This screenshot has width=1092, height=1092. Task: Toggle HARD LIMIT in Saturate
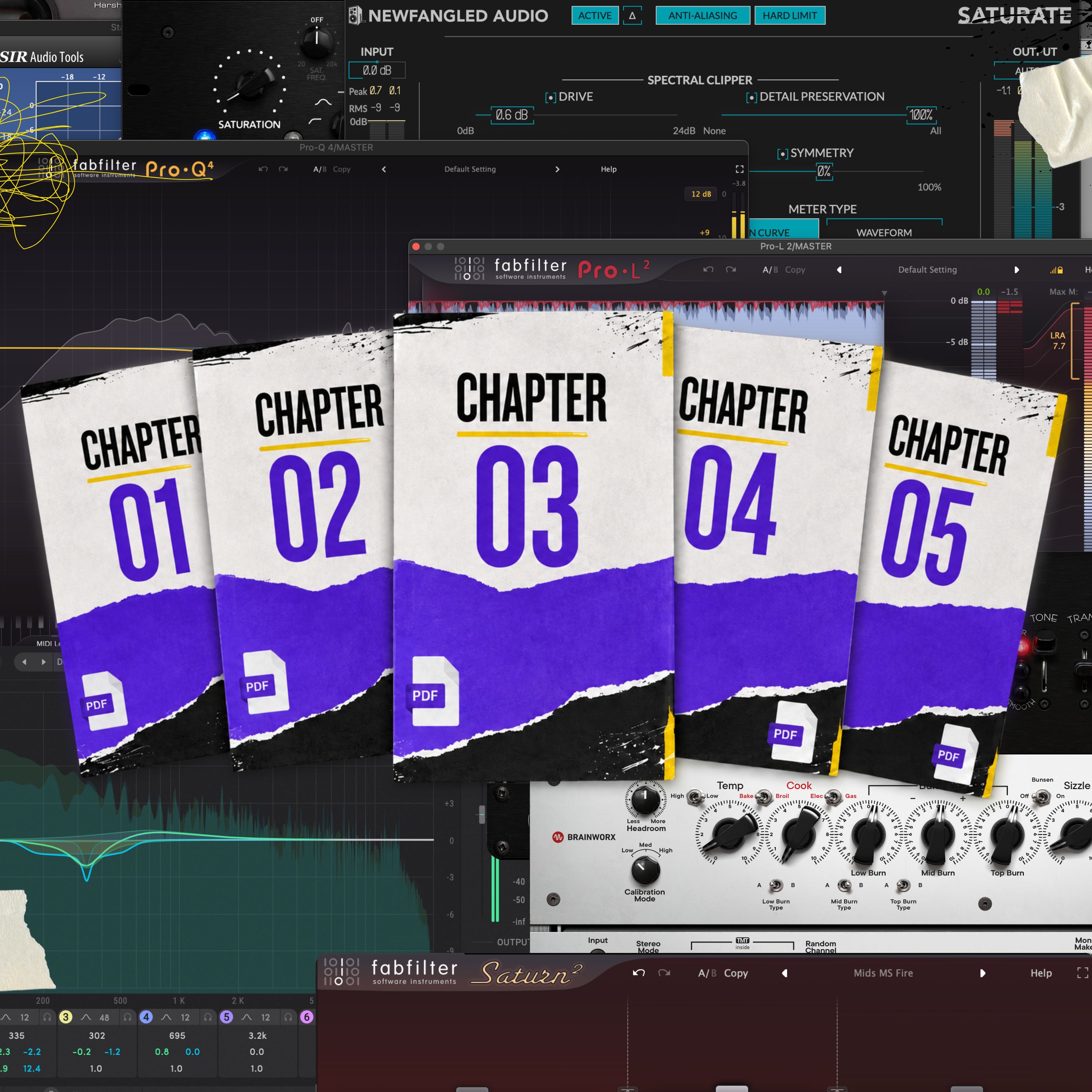coord(790,15)
